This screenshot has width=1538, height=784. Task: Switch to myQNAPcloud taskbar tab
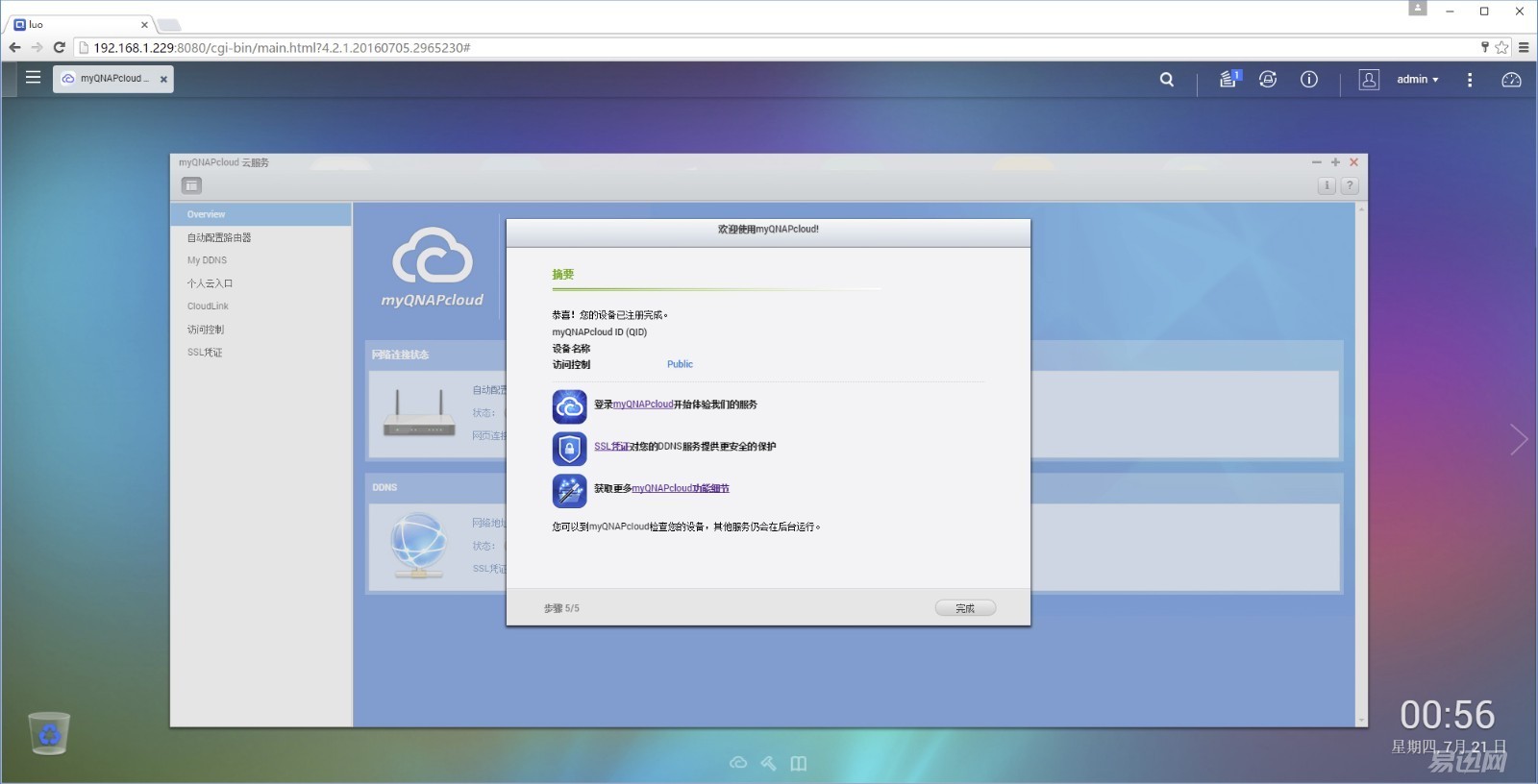(x=112, y=79)
